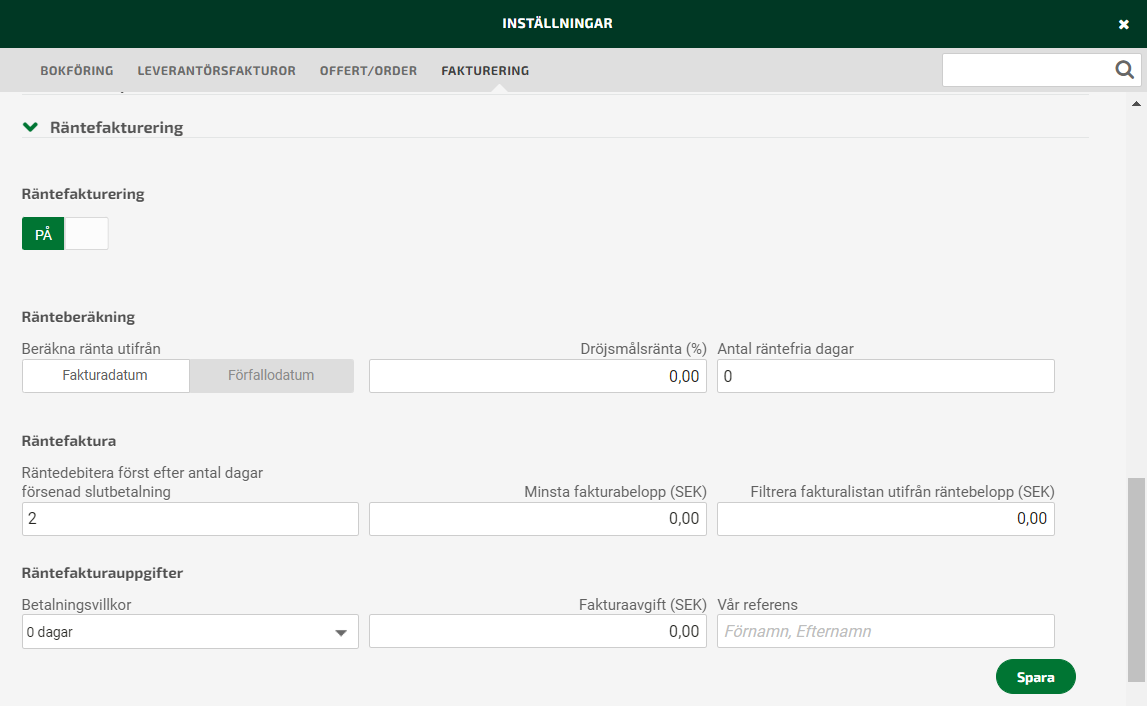Viewport: 1147px width, 706px height.
Task: Click the search magnifier icon
Action: [x=1125, y=70]
